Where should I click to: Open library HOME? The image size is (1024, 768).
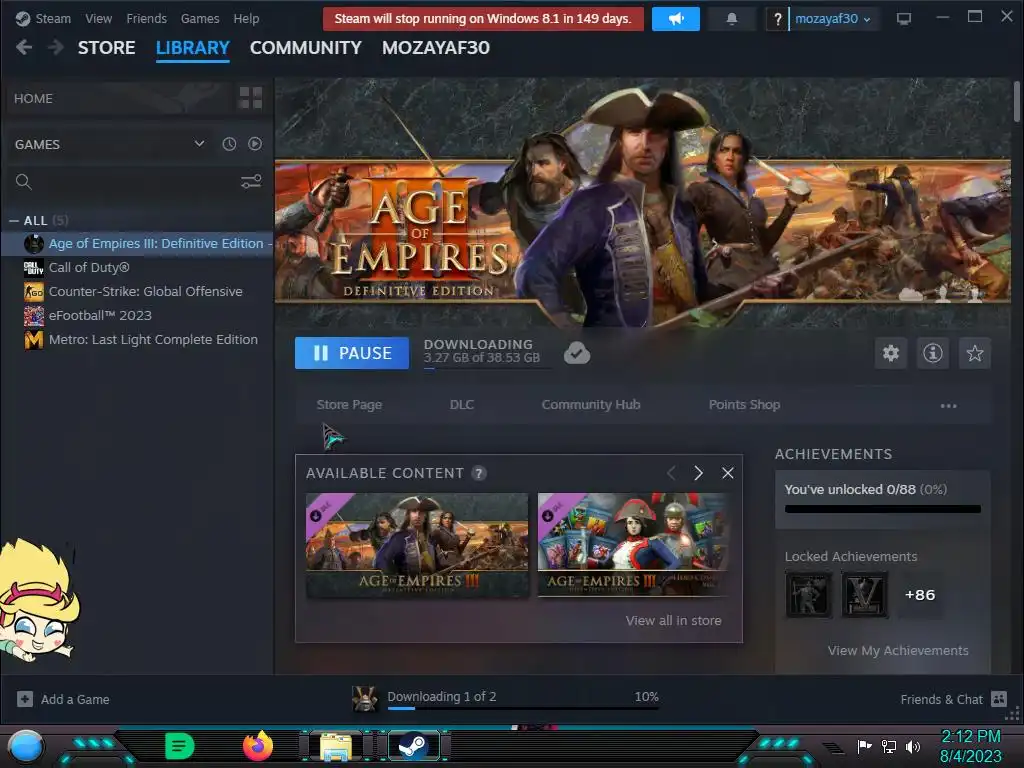coord(33,98)
